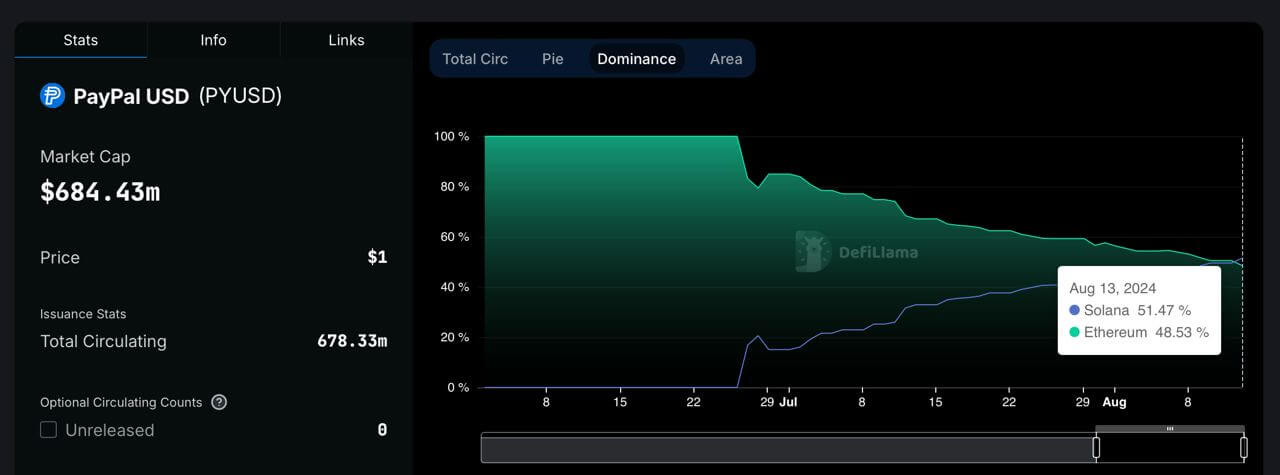Click the Issuance Stats heading
1280x475 pixels.
click(x=83, y=314)
